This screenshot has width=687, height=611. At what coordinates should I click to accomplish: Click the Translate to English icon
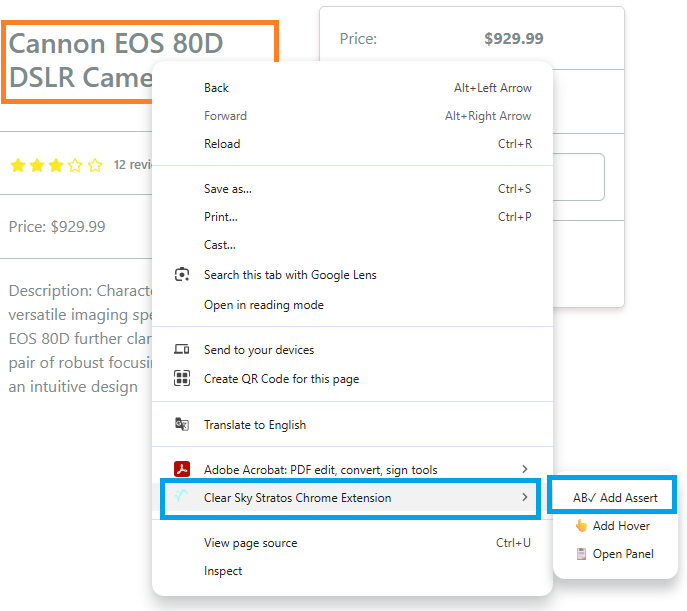182,425
